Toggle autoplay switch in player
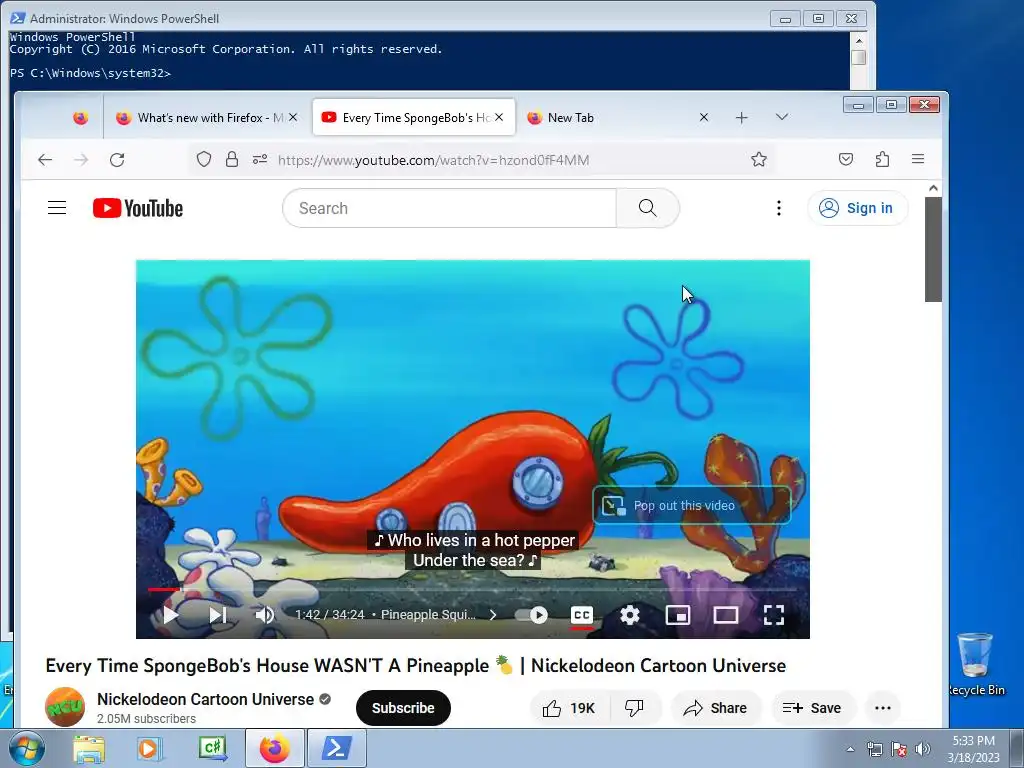The width and height of the screenshot is (1024, 768). 532,615
